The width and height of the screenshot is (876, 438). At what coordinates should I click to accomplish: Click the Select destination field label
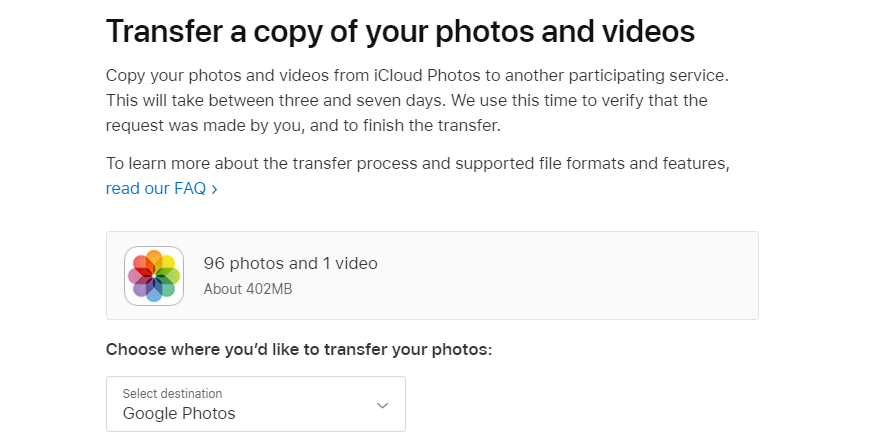172,393
